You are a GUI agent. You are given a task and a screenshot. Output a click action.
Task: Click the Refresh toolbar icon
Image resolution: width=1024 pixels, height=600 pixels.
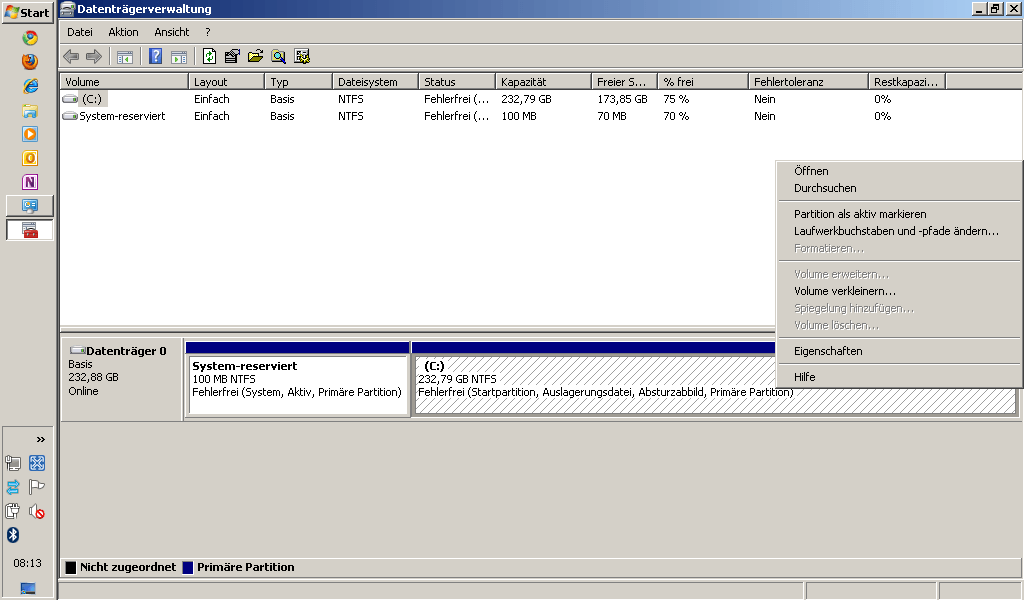coord(209,56)
